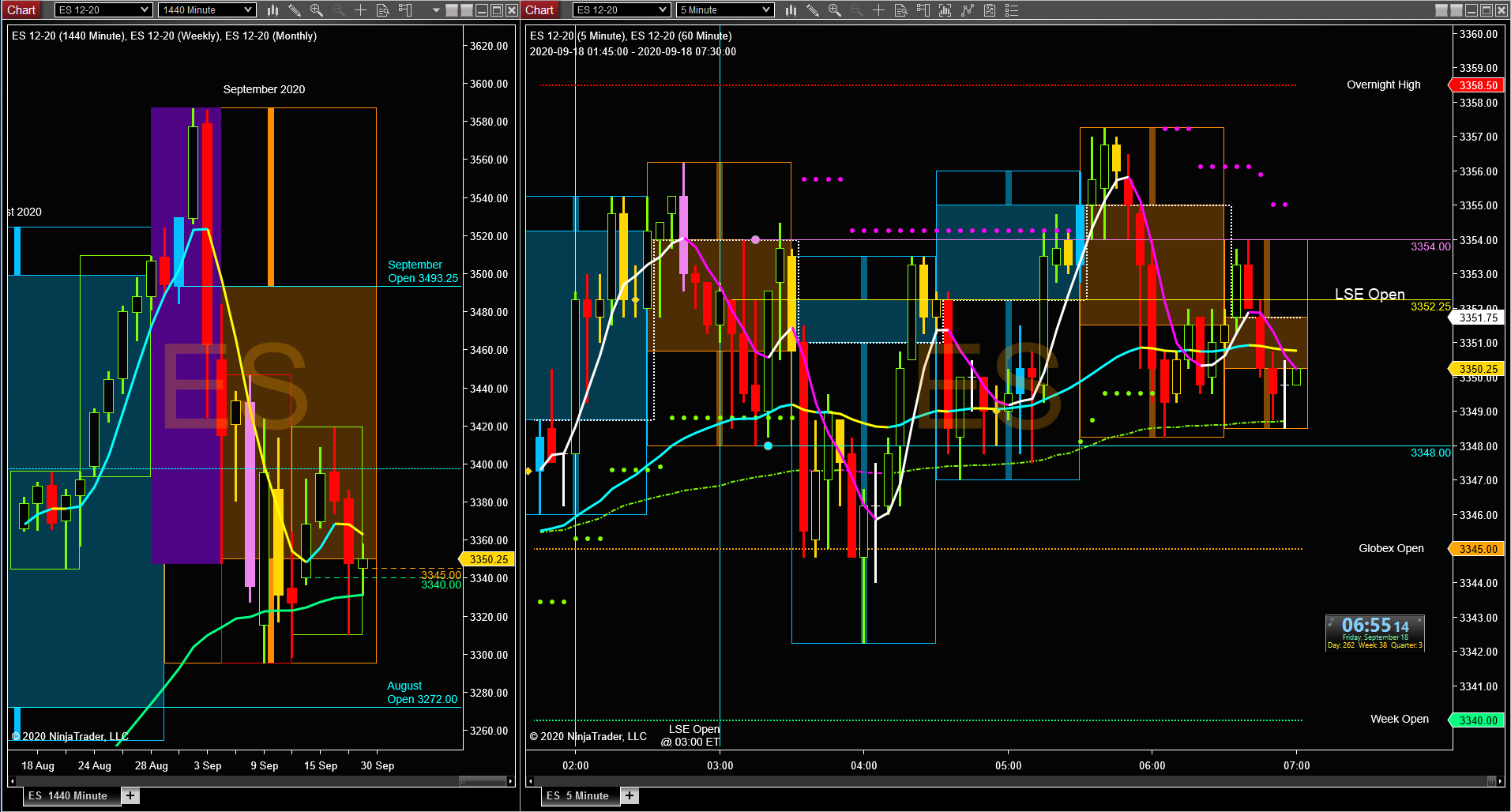Open Strategies icon in 5 Minute chart toolbar
Screen dimensions: 1511x812
coord(968,10)
